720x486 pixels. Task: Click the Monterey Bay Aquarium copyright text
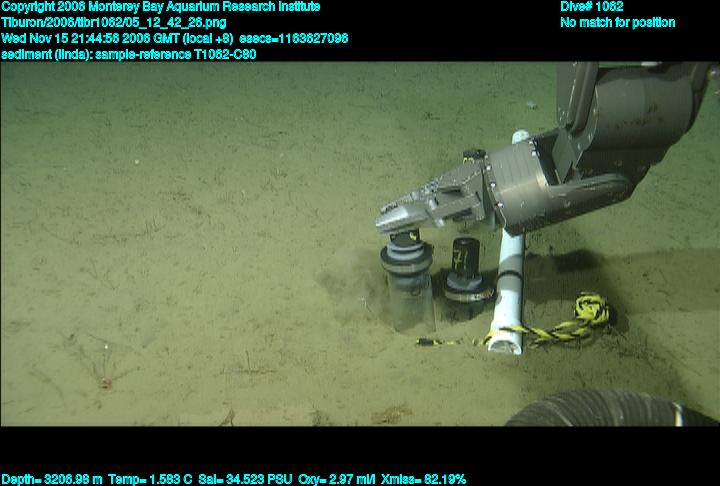[x=173, y=7]
